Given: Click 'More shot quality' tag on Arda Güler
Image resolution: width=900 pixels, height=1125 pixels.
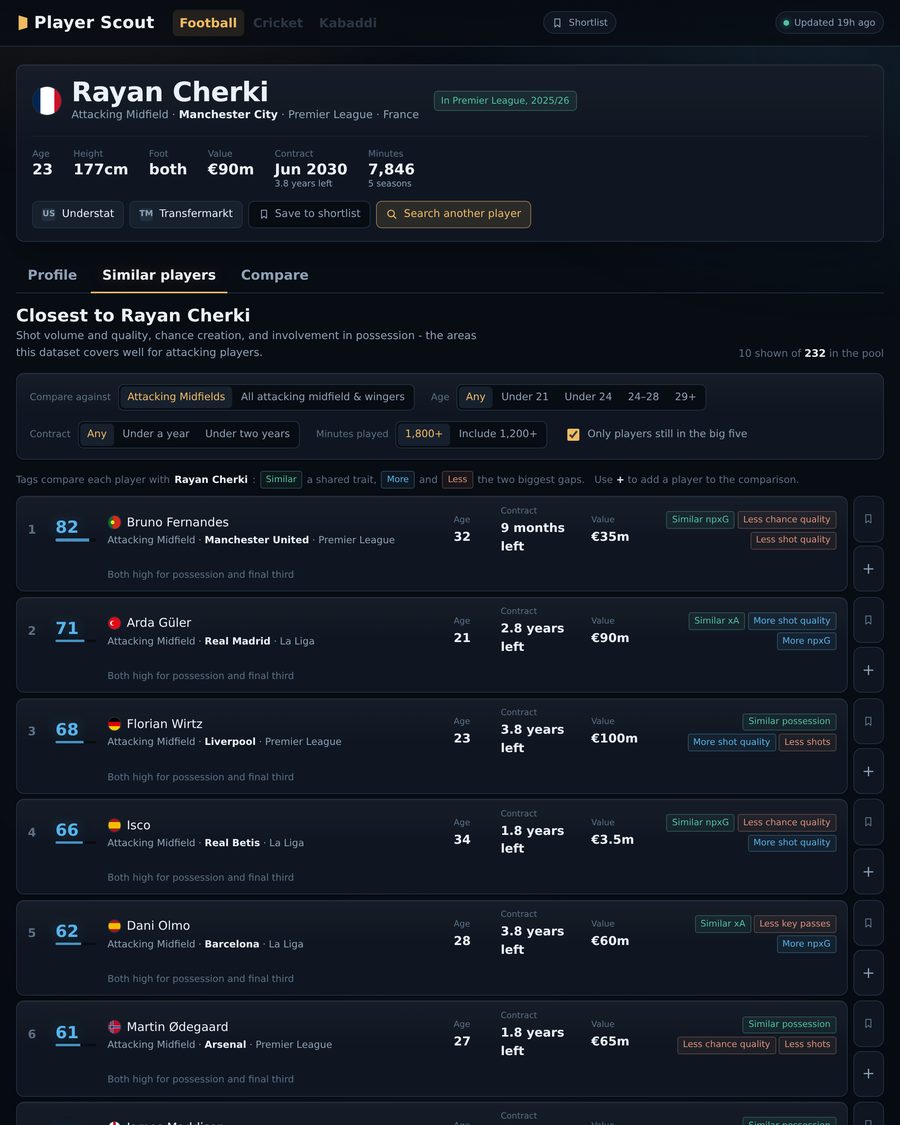Looking at the screenshot, I should coord(792,621).
